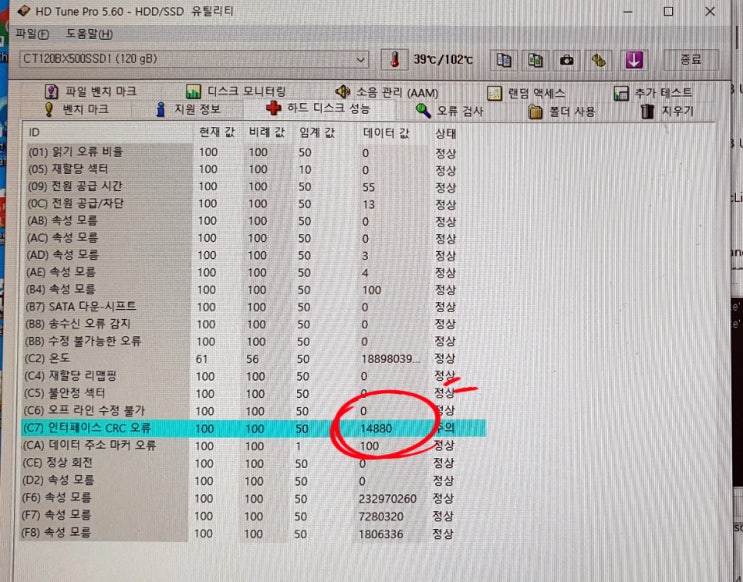
Task: Switch to the 지우기 tab
Action: click(667, 112)
